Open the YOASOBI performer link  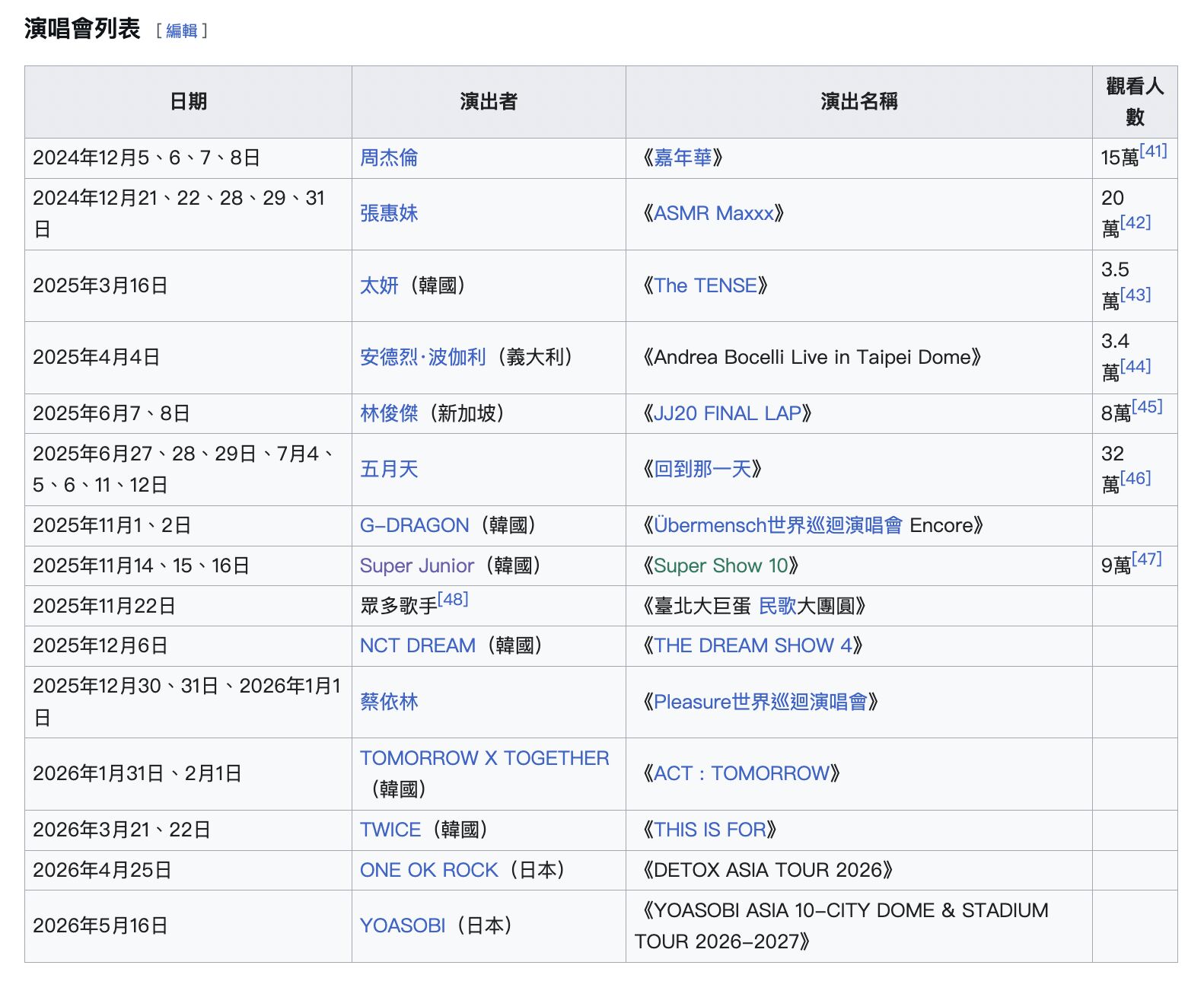click(x=403, y=926)
